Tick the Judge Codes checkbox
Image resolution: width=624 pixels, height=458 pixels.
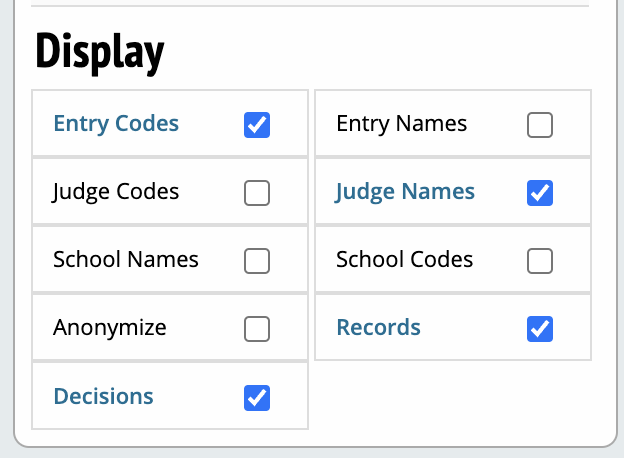tap(257, 193)
